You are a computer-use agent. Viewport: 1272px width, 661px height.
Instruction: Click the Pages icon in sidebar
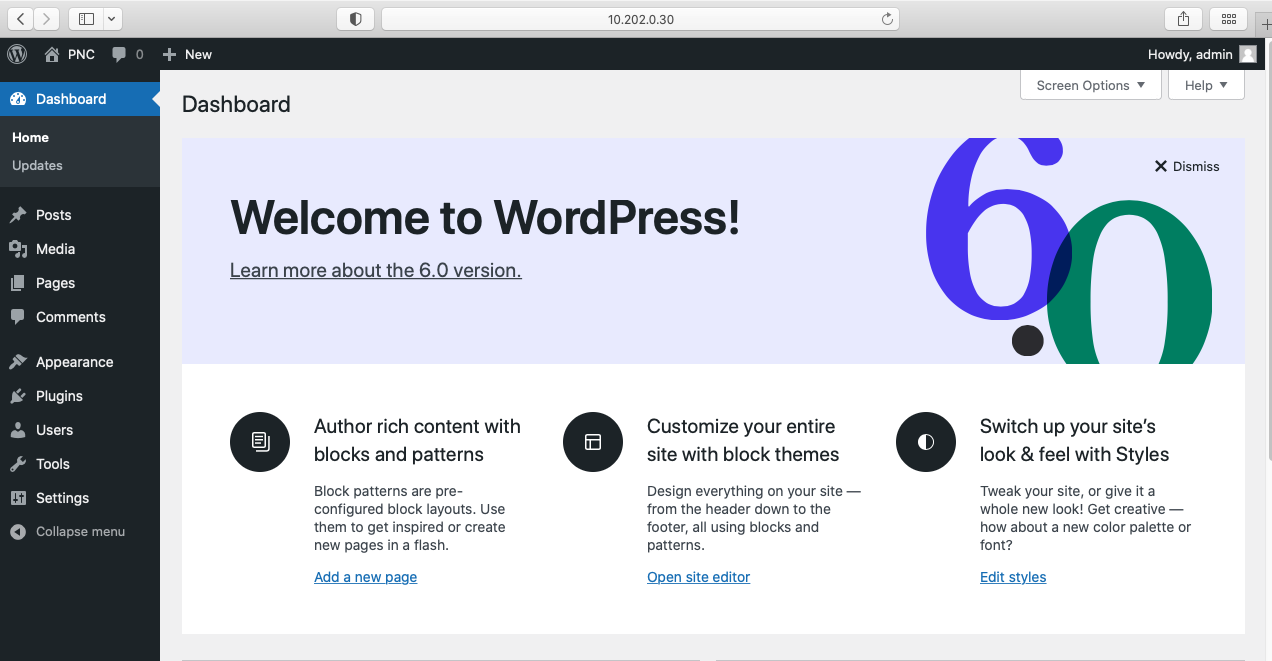pos(17,283)
